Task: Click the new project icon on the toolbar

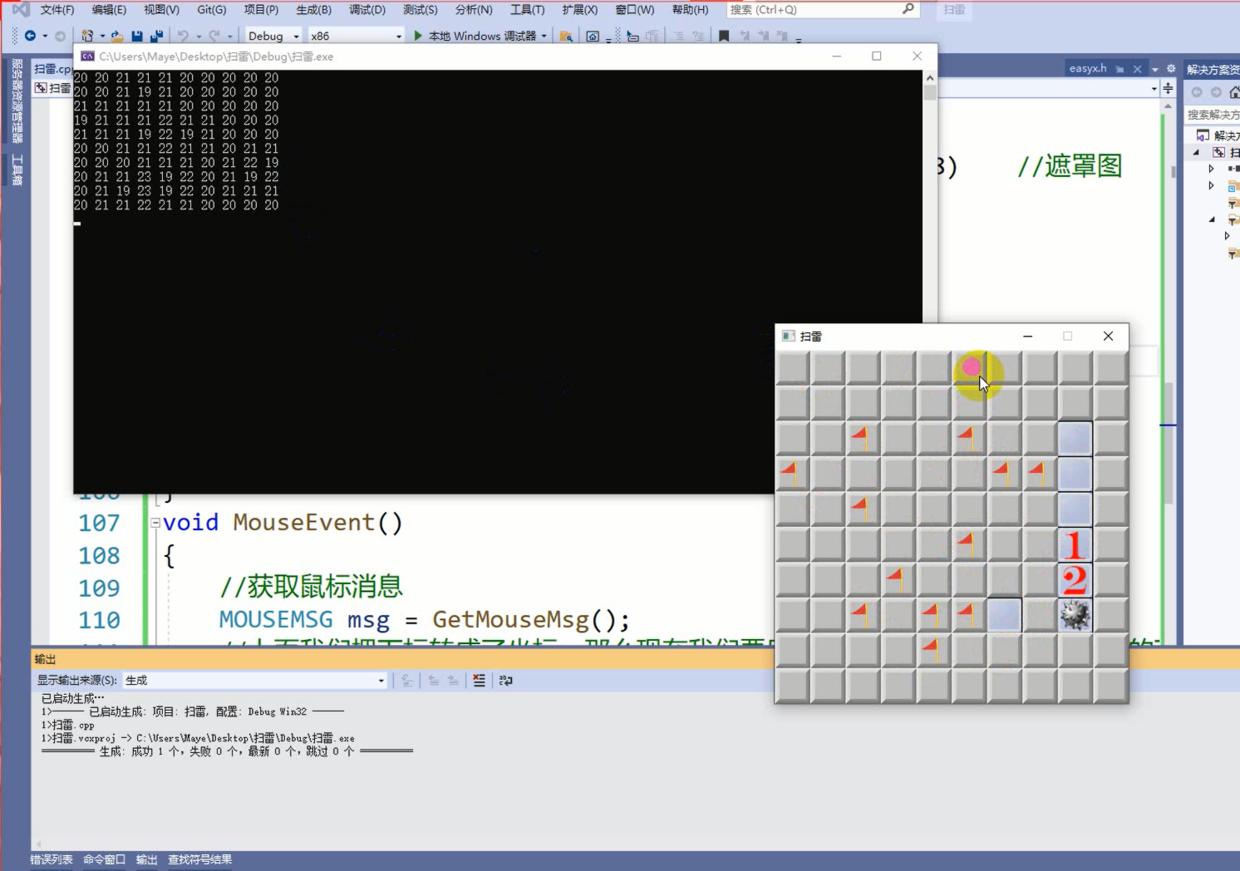Action: point(87,35)
